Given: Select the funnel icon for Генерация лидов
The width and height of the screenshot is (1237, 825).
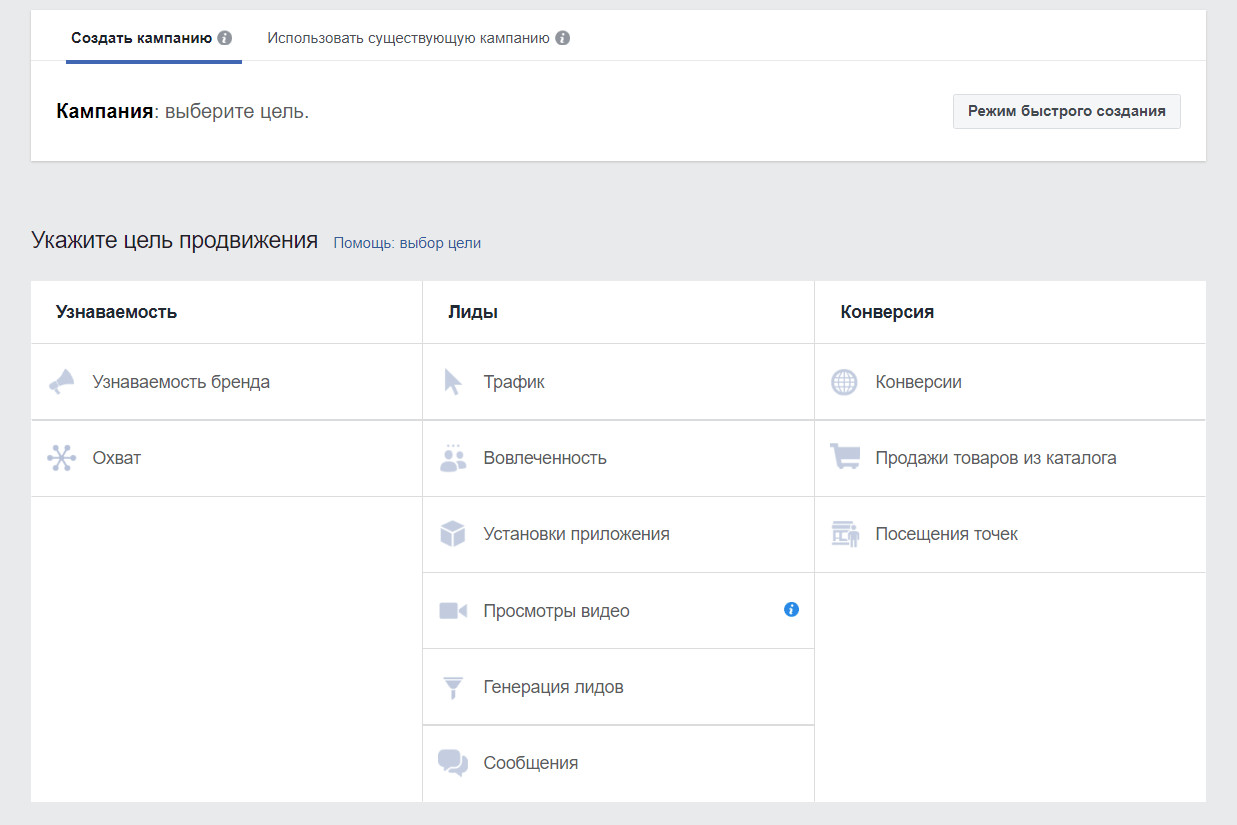Looking at the screenshot, I should (453, 687).
